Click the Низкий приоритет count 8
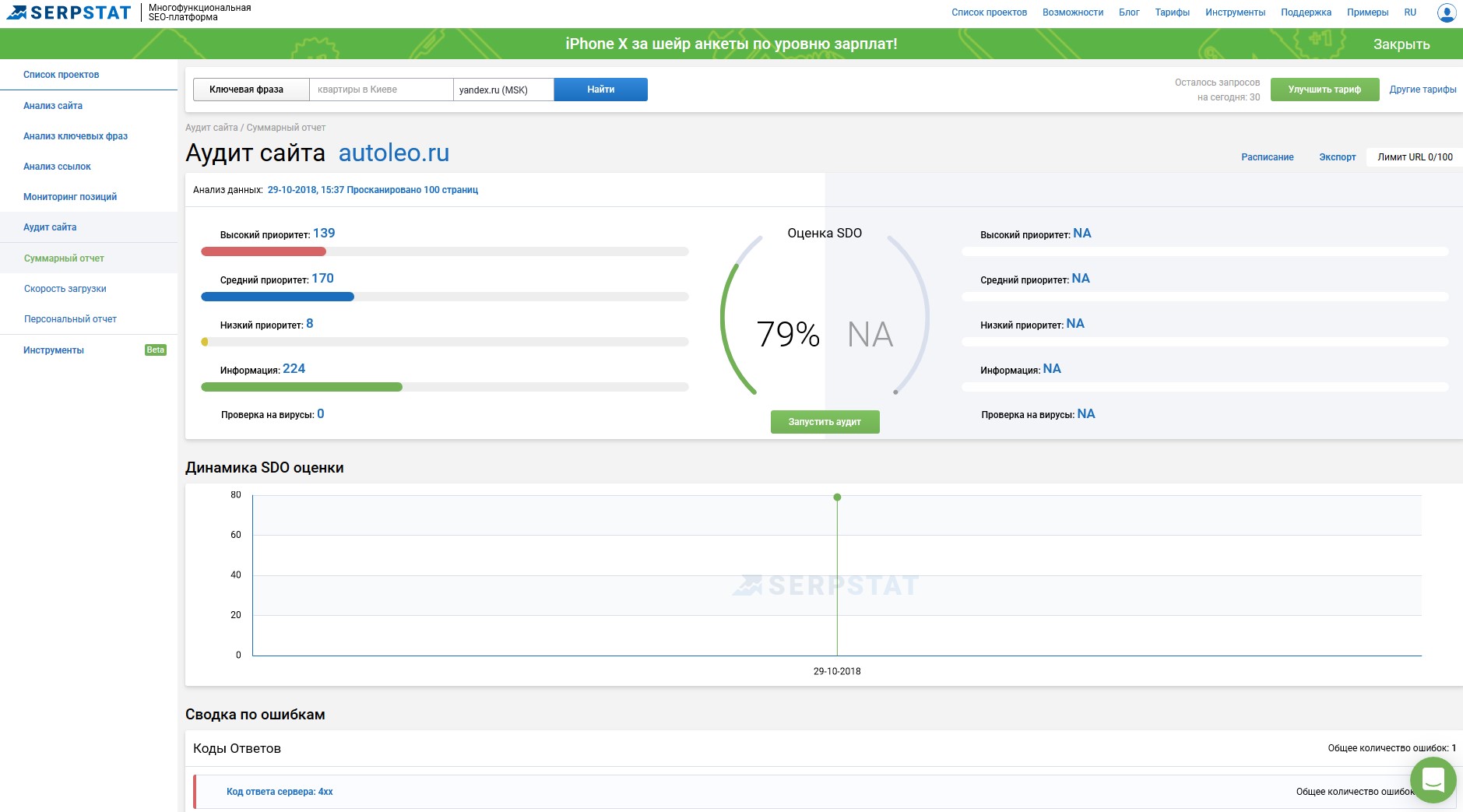The height and width of the screenshot is (812, 1463). (309, 324)
